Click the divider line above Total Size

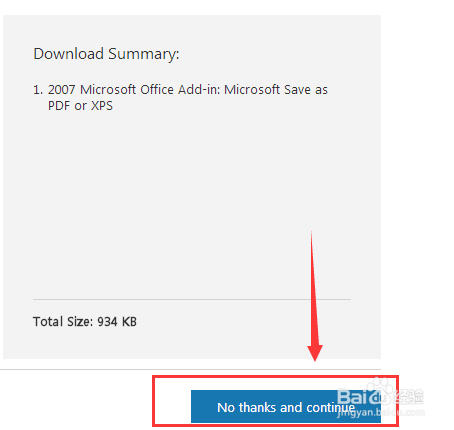[192, 299]
